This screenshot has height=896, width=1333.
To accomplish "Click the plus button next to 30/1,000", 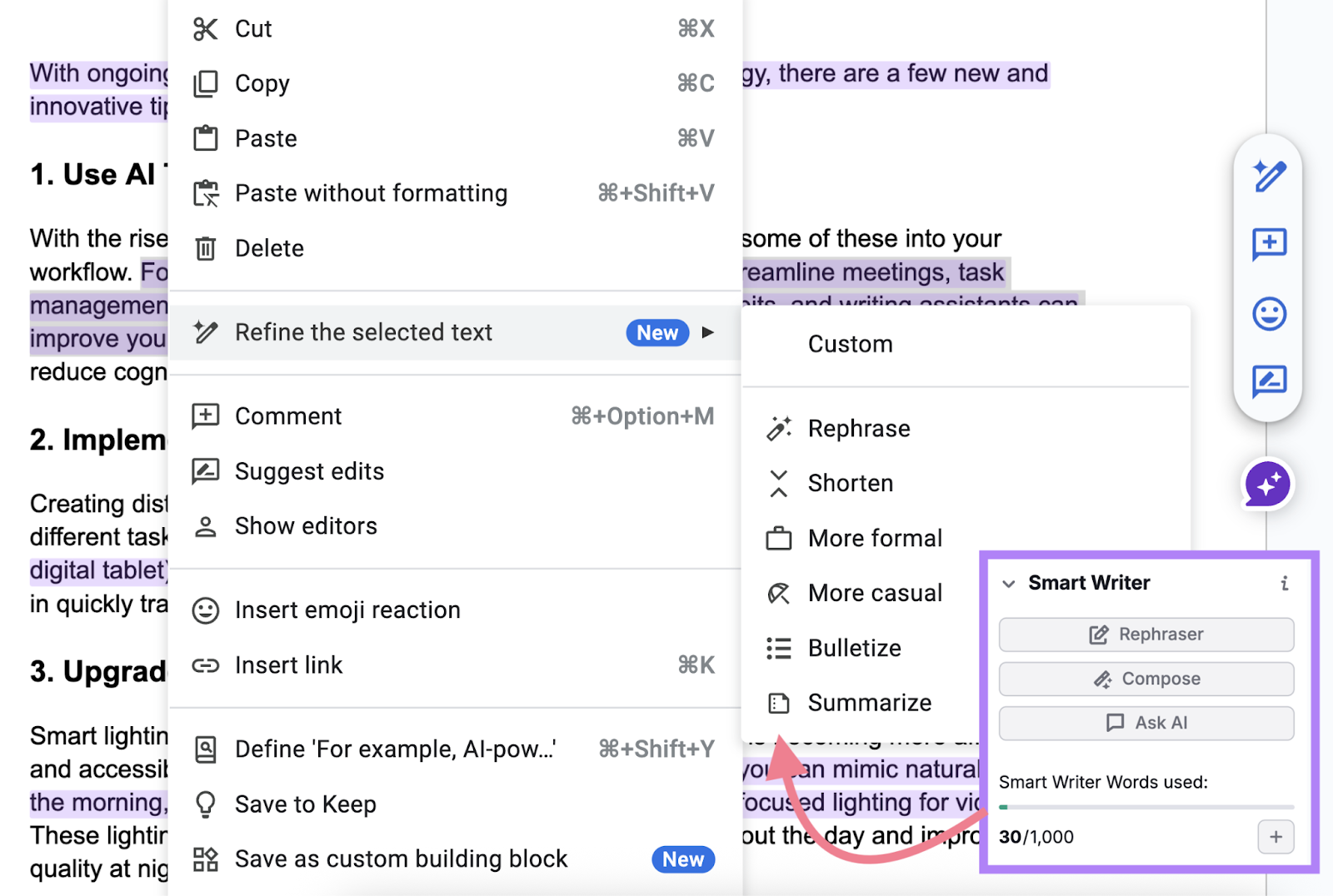I will tap(1276, 837).
